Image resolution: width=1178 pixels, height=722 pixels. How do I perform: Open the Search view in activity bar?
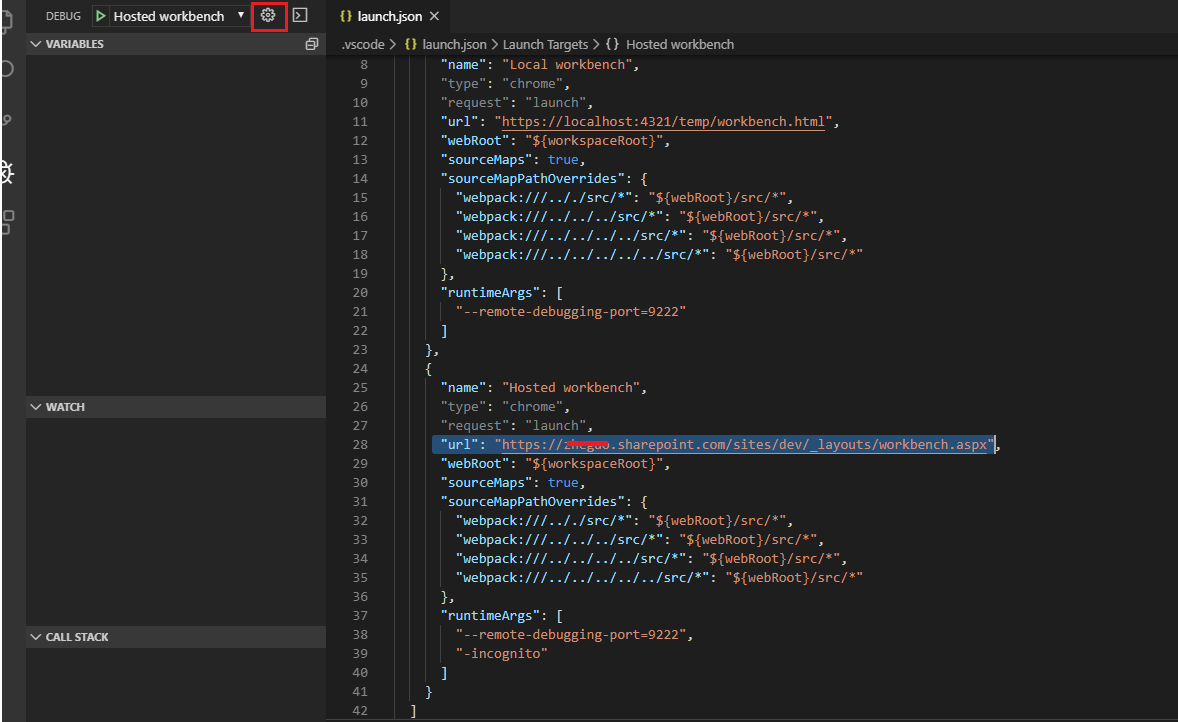tap(6, 69)
